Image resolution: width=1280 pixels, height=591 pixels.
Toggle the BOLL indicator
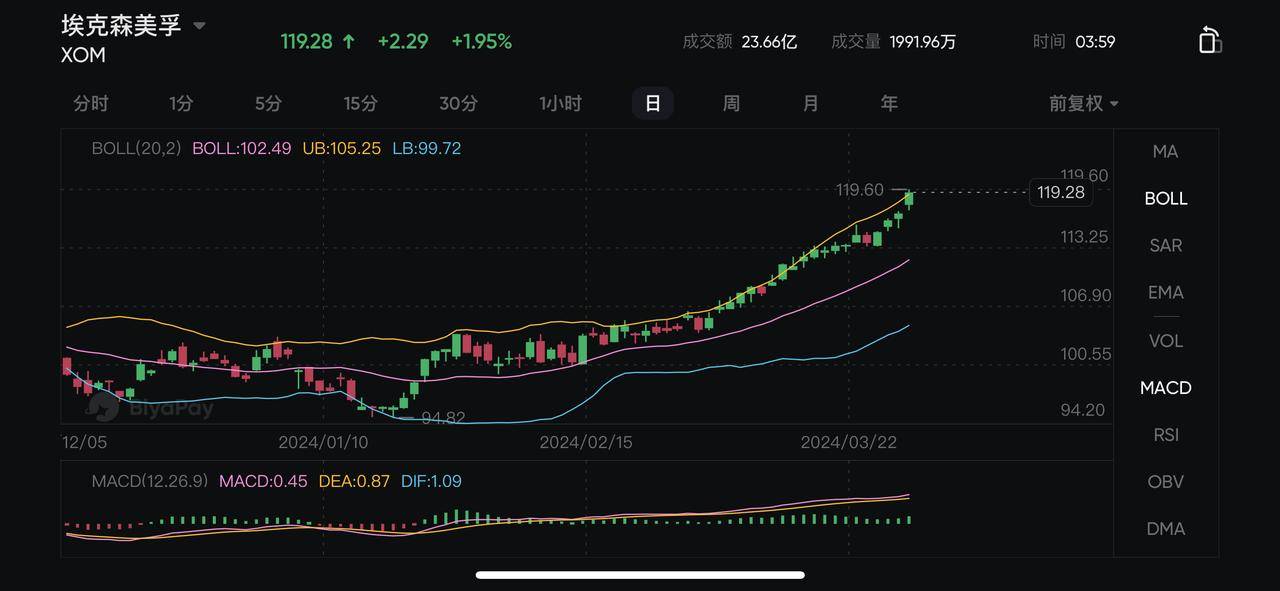pos(1165,198)
